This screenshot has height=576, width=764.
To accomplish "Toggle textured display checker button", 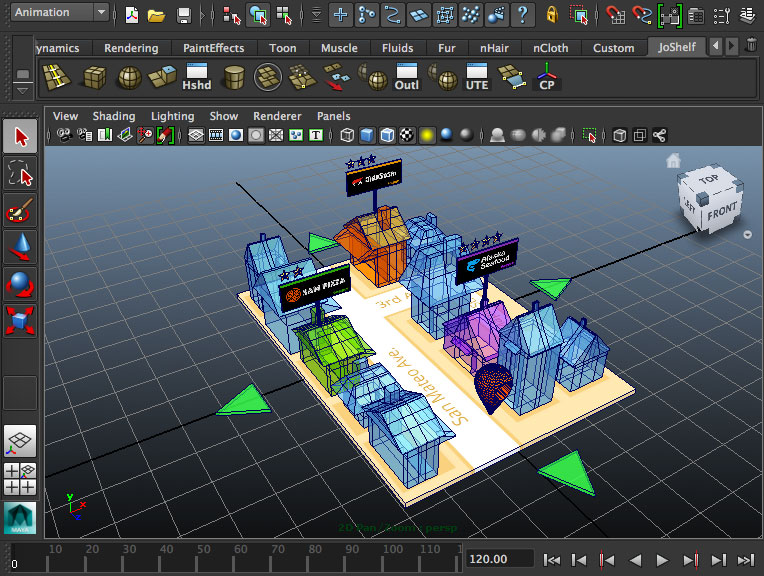I will pyautogui.click(x=406, y=135).
